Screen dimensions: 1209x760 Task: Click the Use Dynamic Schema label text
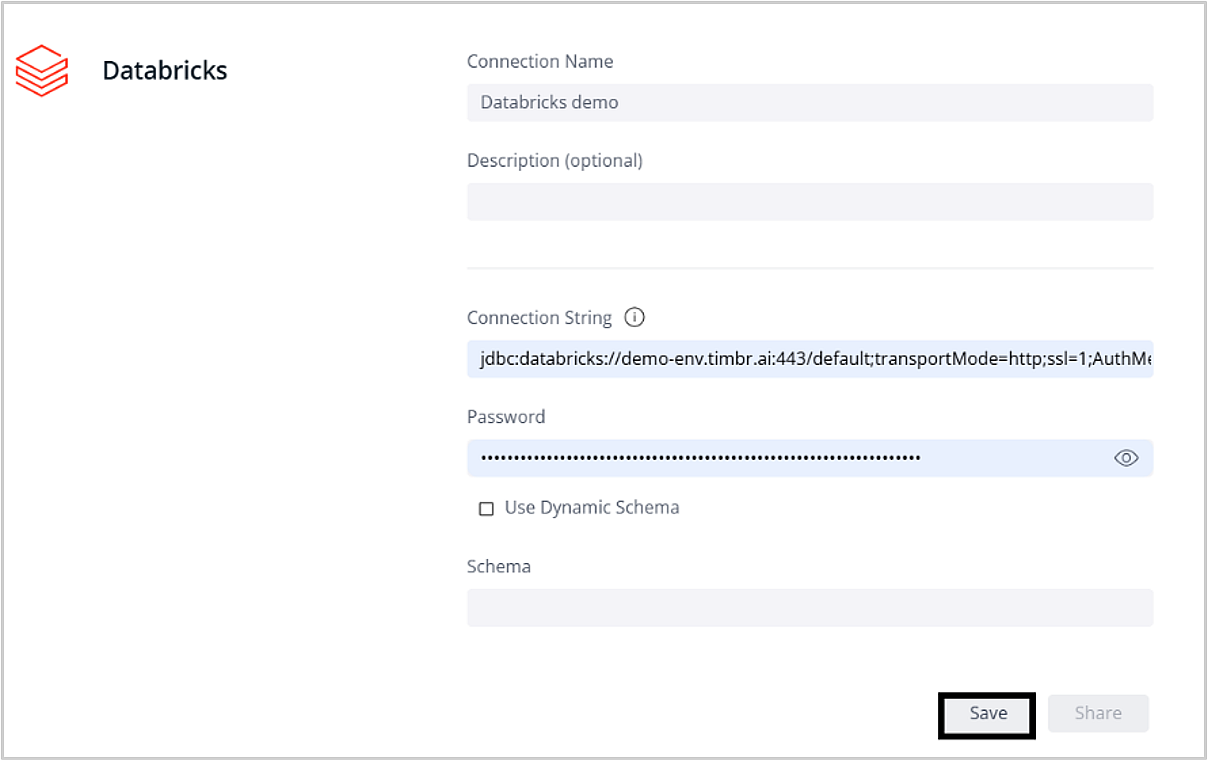(591, 508)
